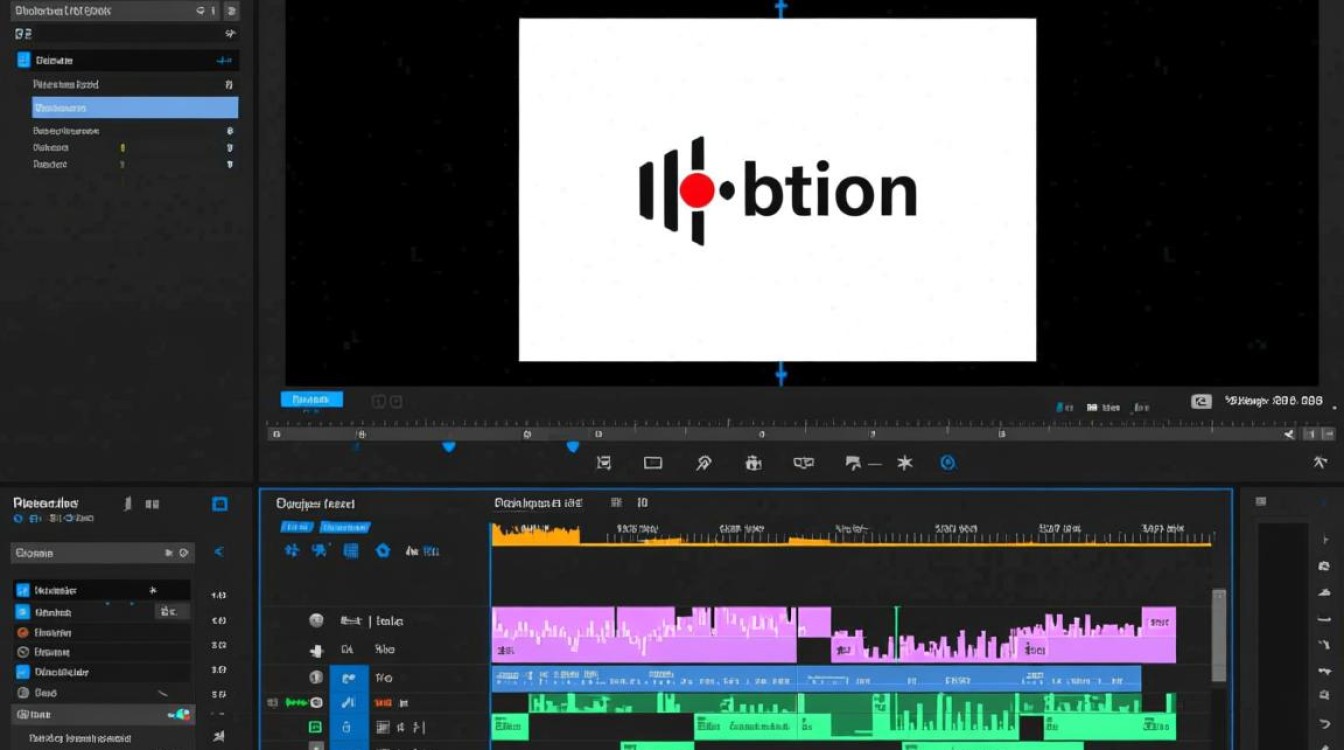Viewport: 1344px width, 750px height.
Task: Click the blue pentagon icon in timeline header
Action: (x=382, y=551)
